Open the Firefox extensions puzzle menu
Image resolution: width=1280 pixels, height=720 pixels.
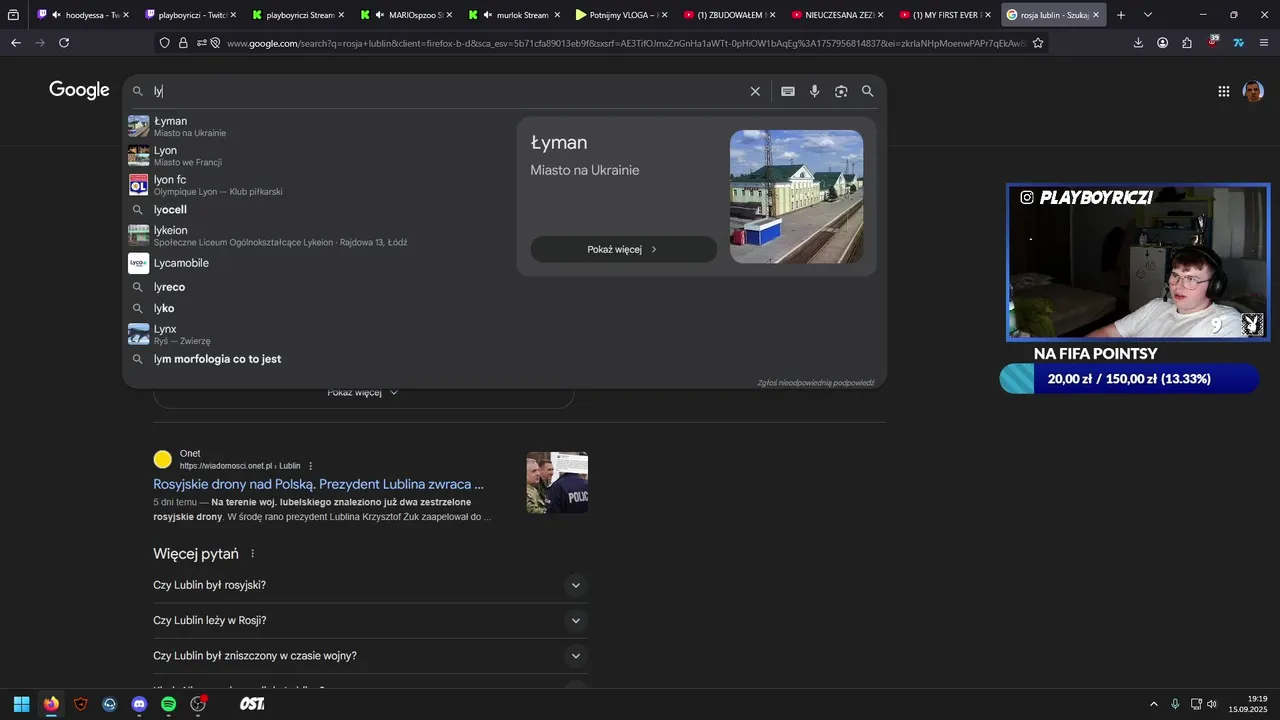pos(1187,43)
